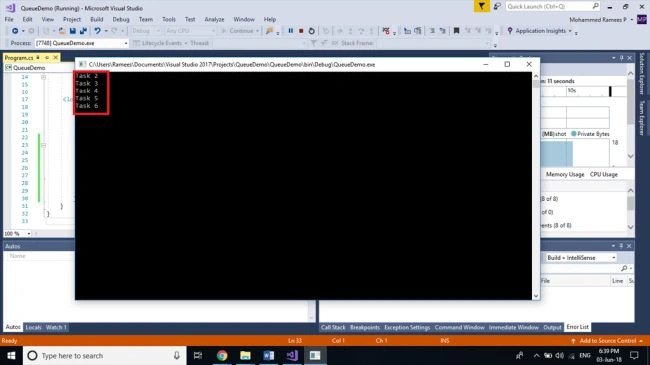The height and width of the screenshot is (365, 650).
Task: Click the diagnostics timeline ruler at 10s
Action: click(572, 90)
